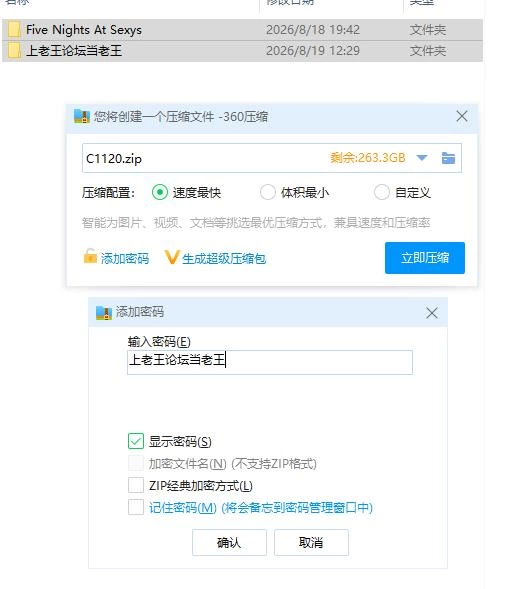The image size is (507, 589).
Task: Select the 自定义 radio option
Action: coord(381,192)
